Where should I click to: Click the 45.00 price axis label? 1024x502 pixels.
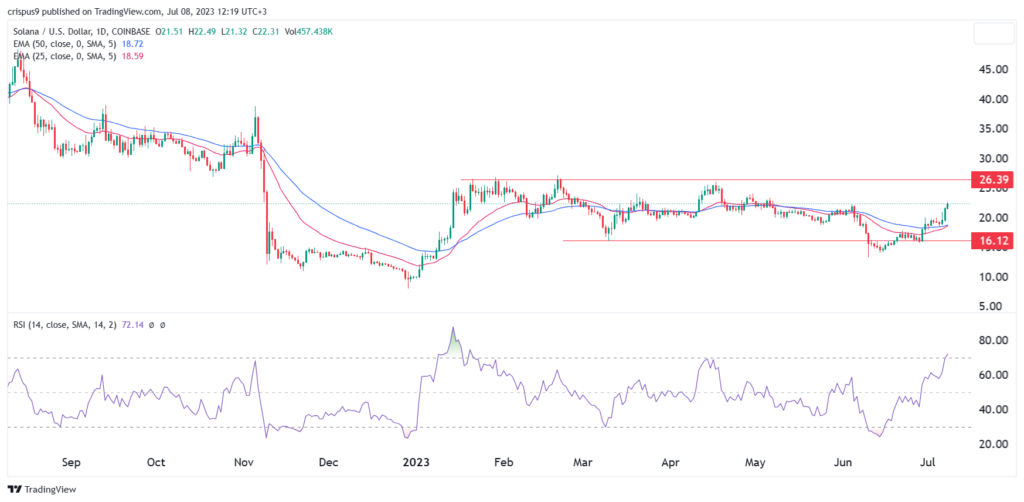[x=991, y=70]
